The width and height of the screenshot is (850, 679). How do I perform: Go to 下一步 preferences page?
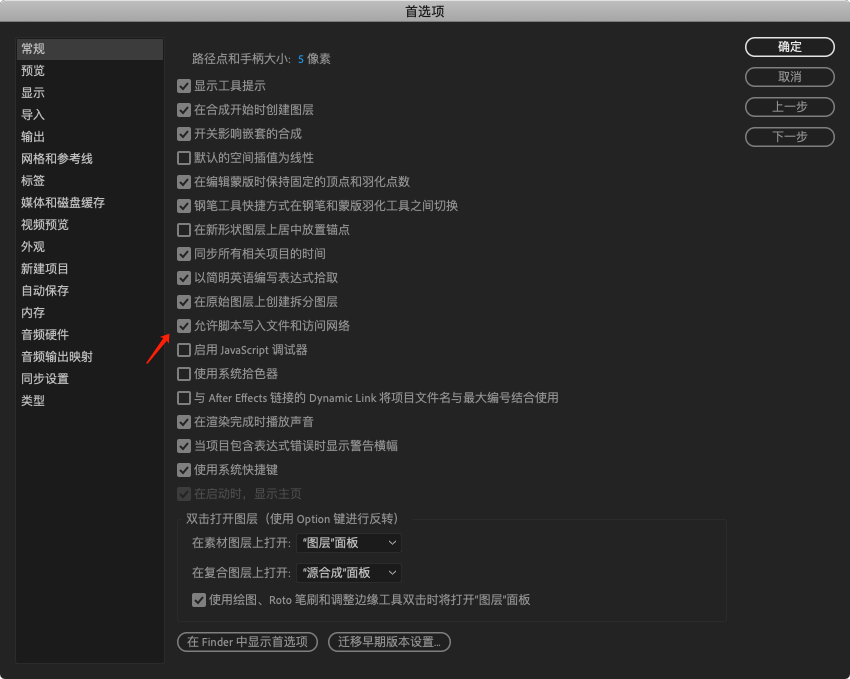click(x=789, y=137)
